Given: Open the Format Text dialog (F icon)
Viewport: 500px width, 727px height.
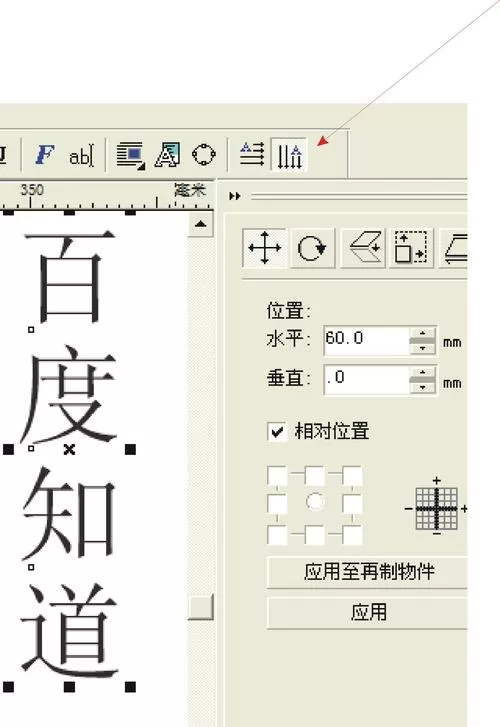Looking at the screenshot, I should pyautogui.click(x=45, y=154).
